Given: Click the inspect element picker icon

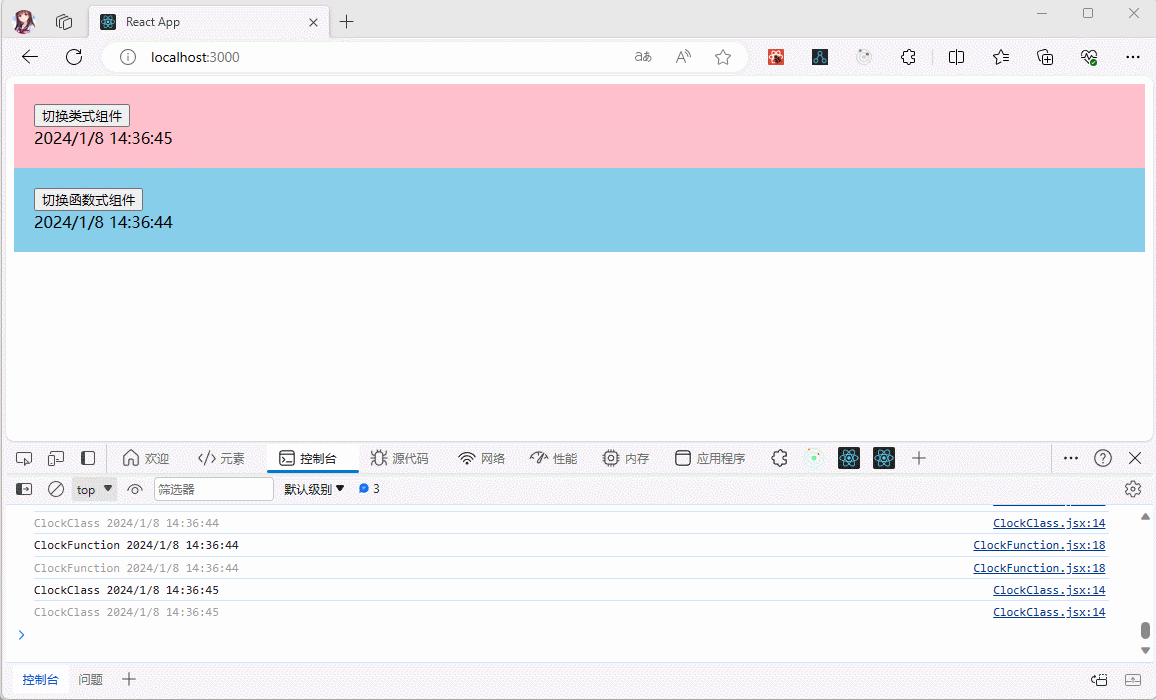Looking at the screenshot, I should pos(24,458).
